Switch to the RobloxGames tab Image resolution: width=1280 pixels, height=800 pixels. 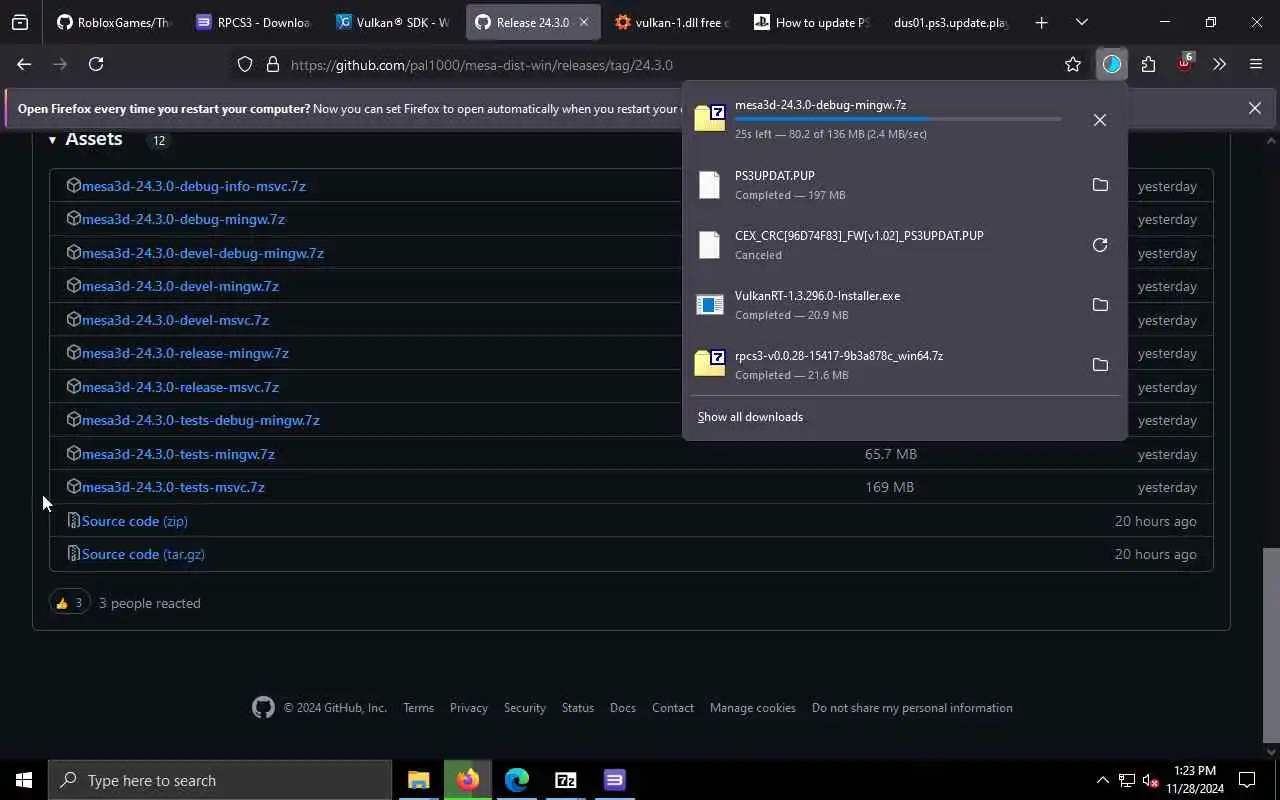tap(114, 22)
